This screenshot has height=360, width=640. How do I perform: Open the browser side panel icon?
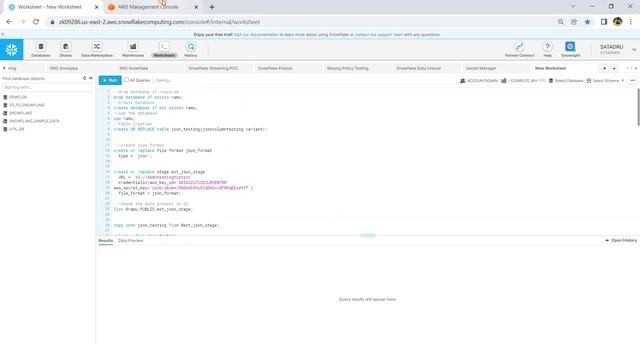coord(604,22)
